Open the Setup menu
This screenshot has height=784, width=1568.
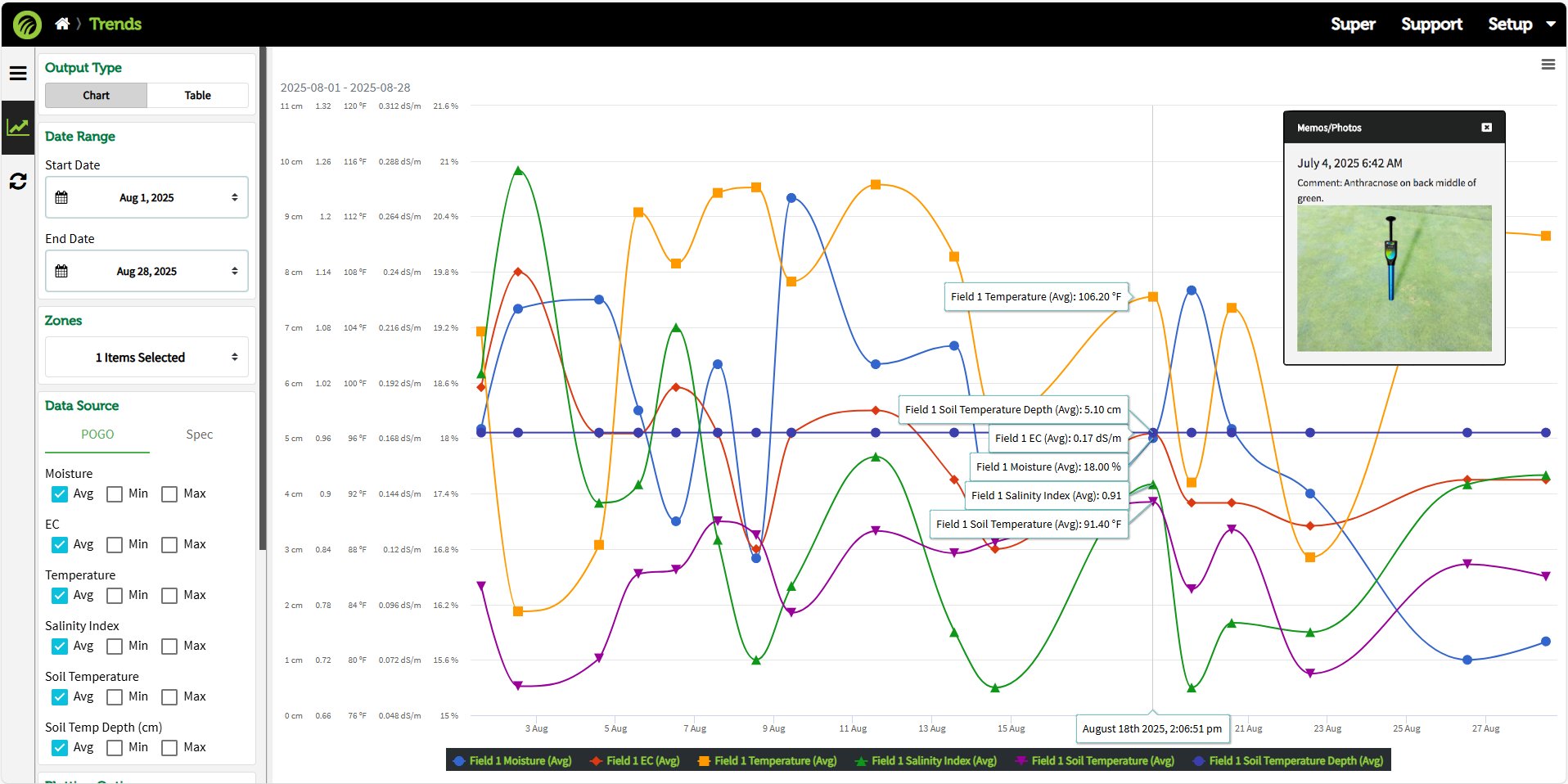[x=1510, y=25]
